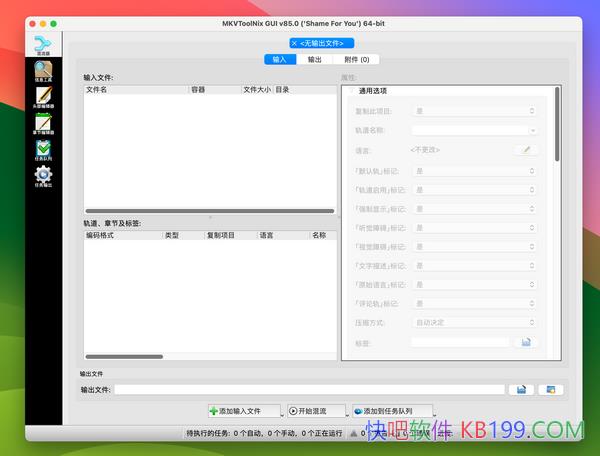Image resolution: width=600 pixels, height=456 pixels.
Task: Close the current tab using the X icon
Action: coord(294,43)
